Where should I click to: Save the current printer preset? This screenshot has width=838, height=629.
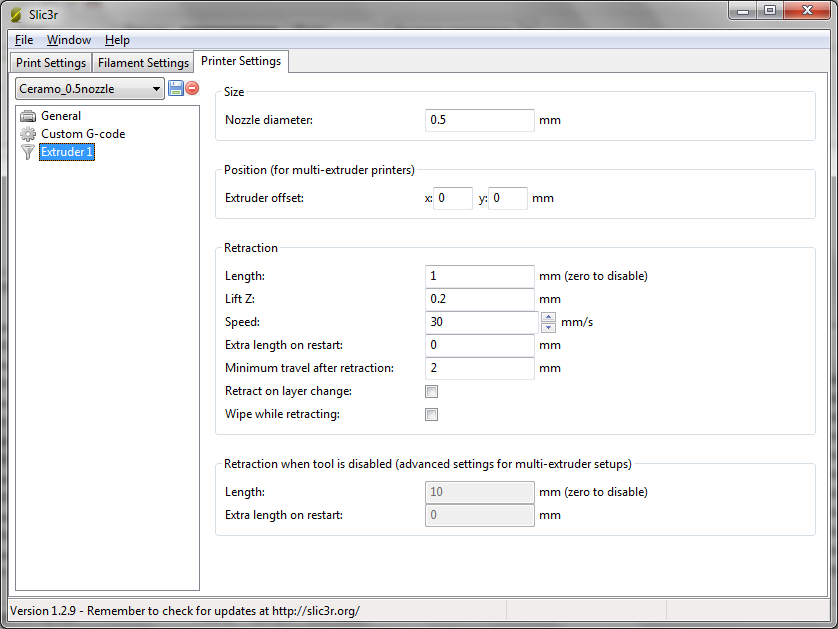tap(175, 88)
